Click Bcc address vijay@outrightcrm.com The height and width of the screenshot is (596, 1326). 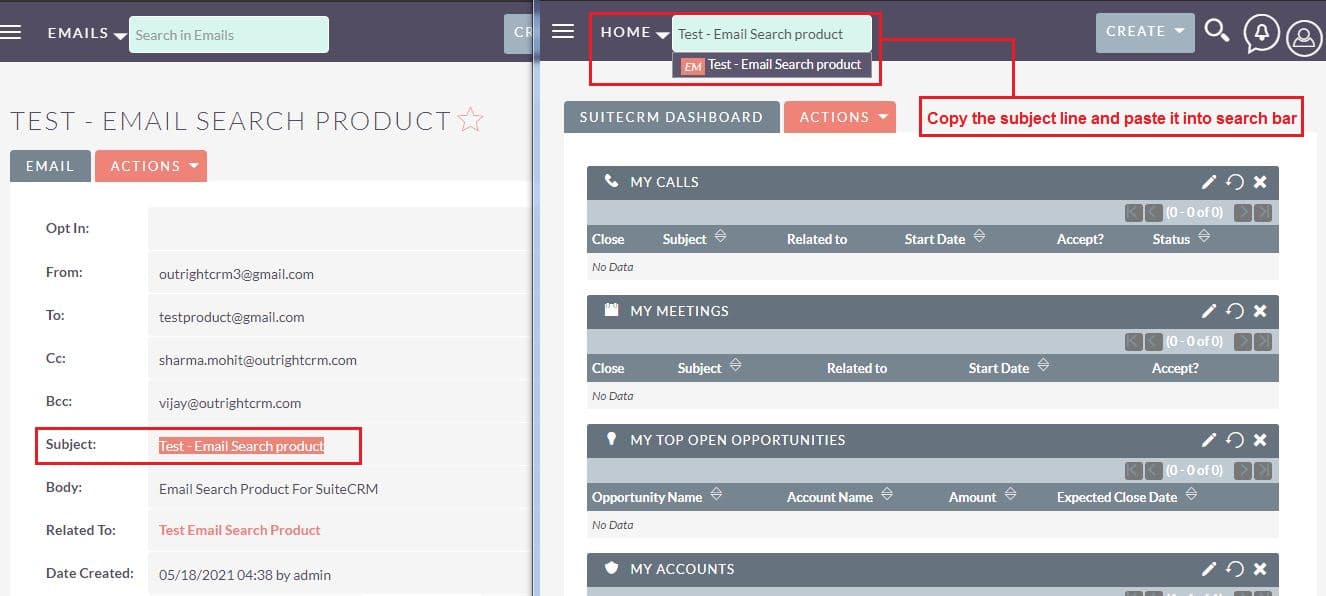(230, 403)
